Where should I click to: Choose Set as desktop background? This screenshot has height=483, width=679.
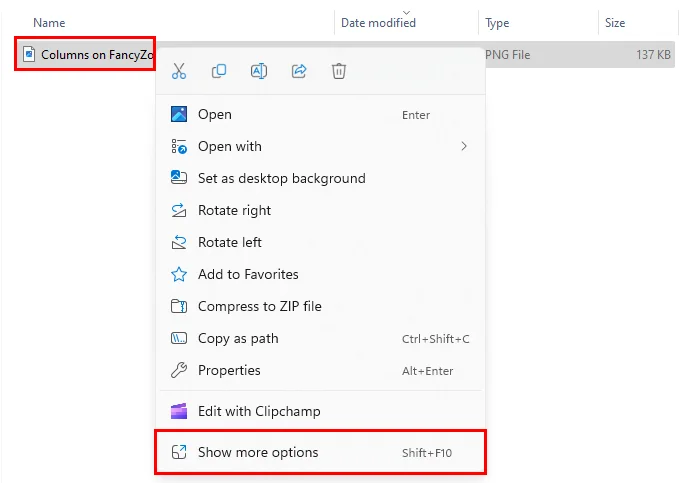point(281,178)
